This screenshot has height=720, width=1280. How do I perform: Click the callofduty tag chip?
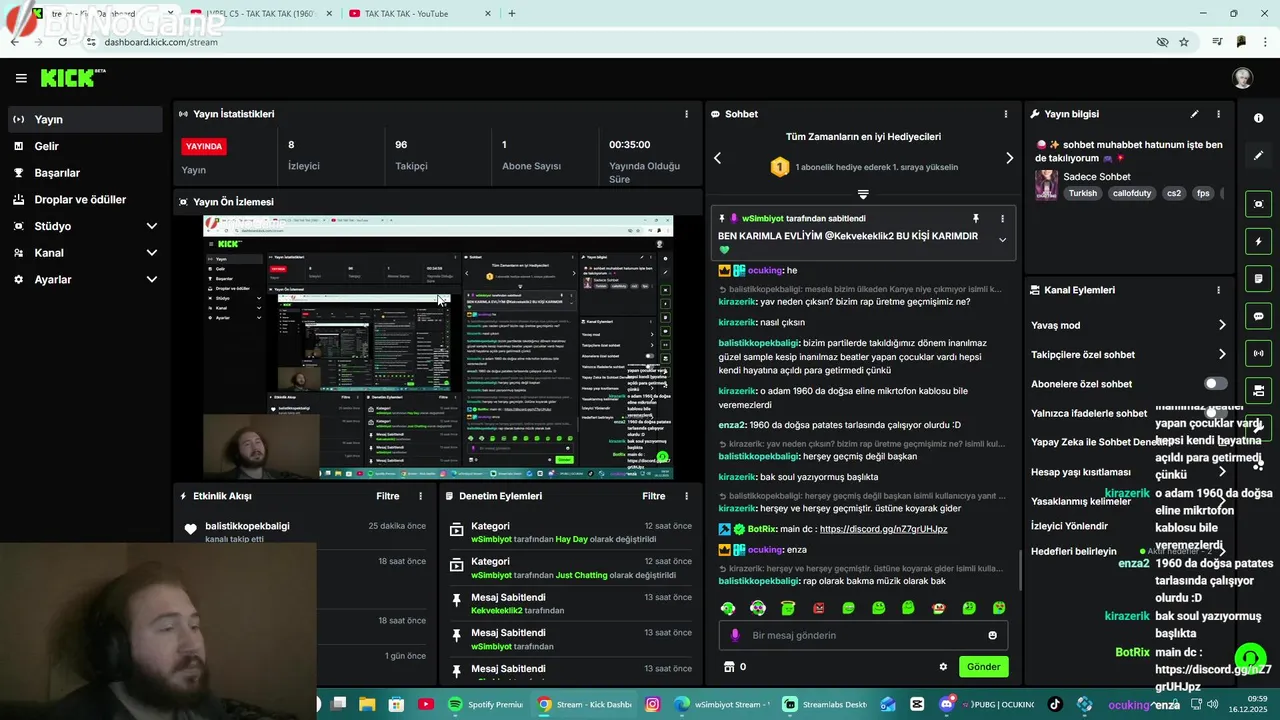point(1132,193)
